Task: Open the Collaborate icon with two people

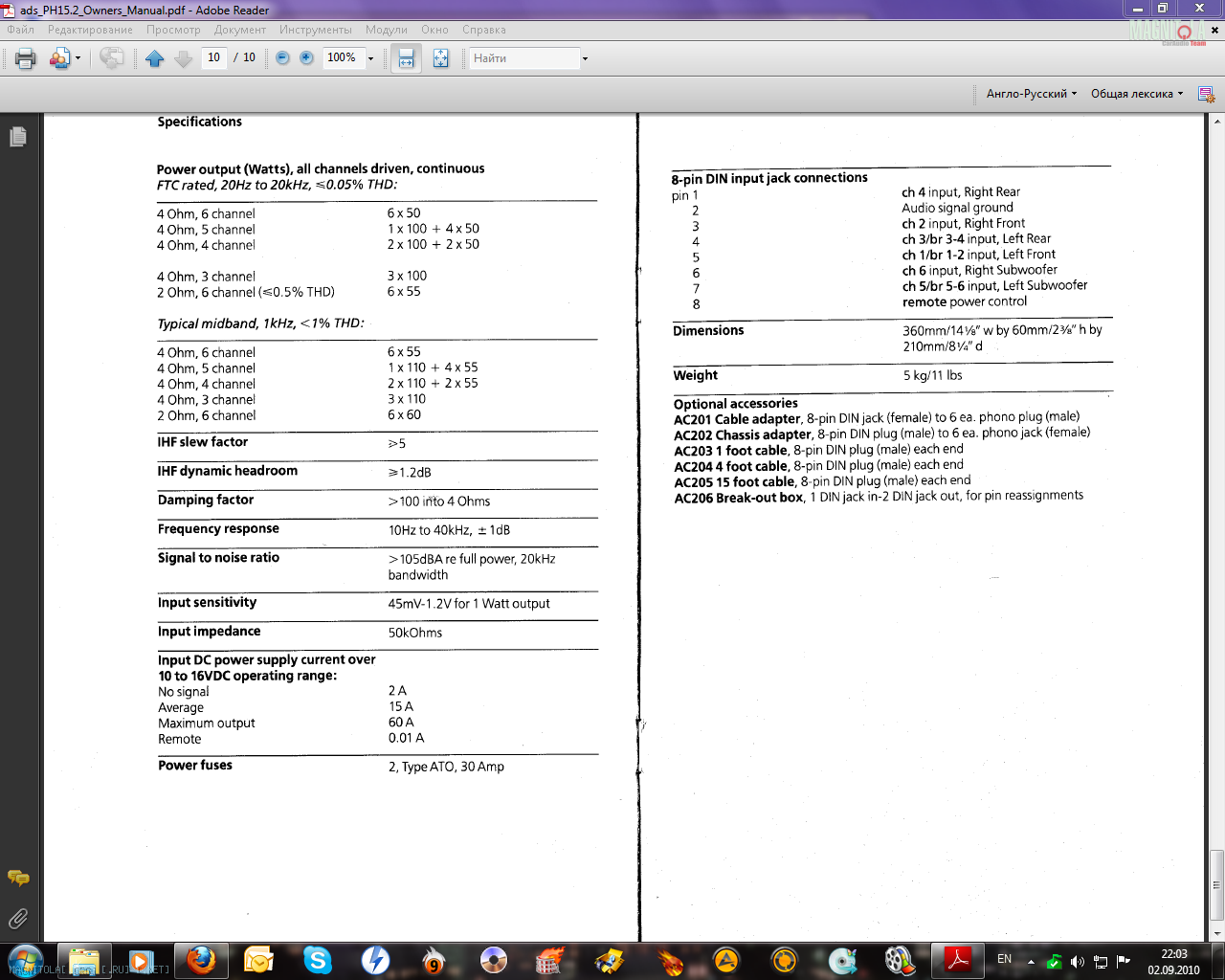Action: (58, 58)
